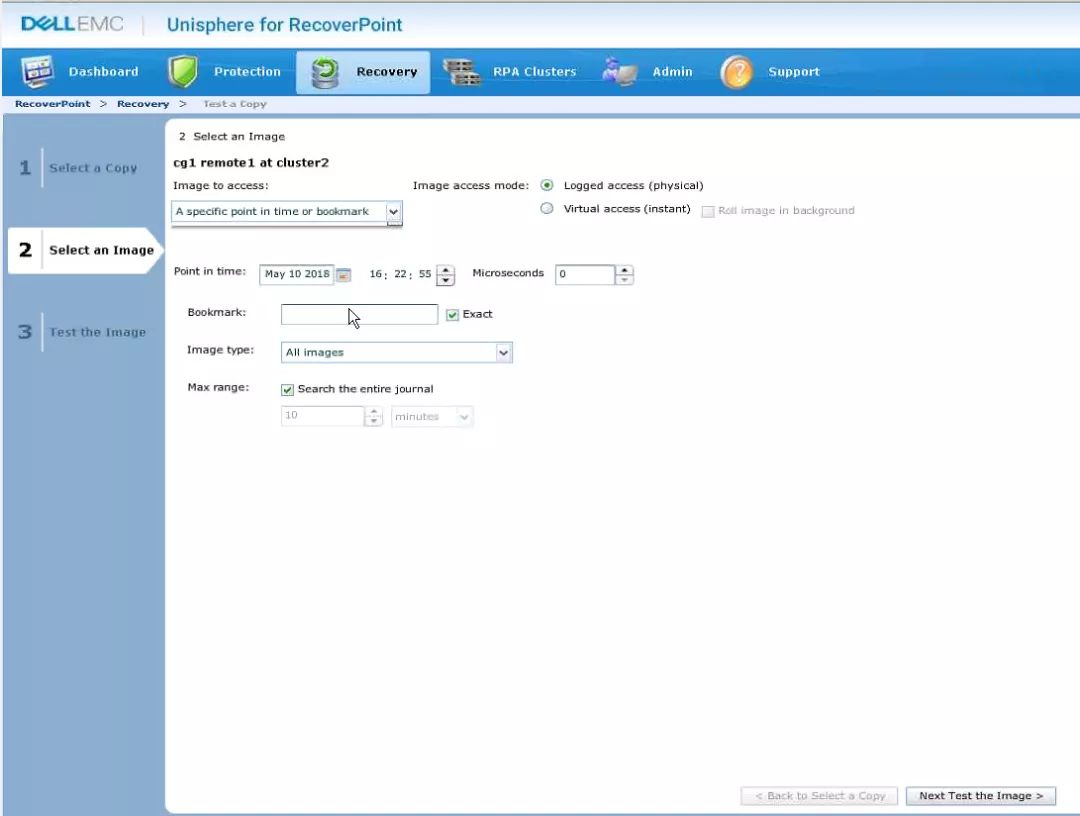Open the minutes unit dropdown

tap(432, 417)
